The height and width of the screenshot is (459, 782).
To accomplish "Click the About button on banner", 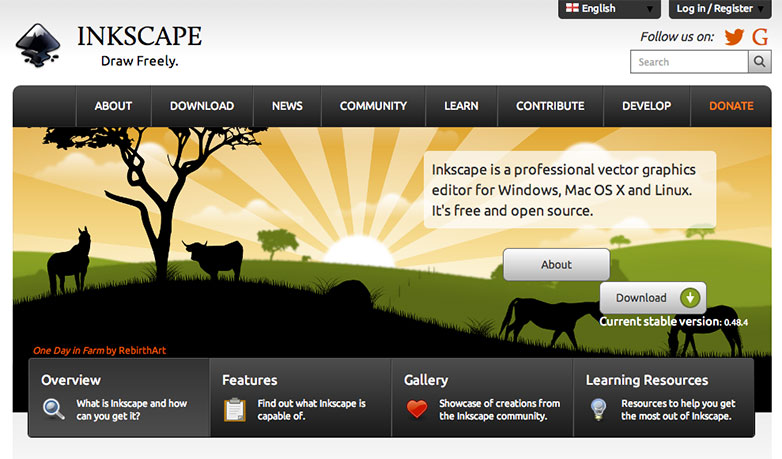I will [x=557, y=264].
